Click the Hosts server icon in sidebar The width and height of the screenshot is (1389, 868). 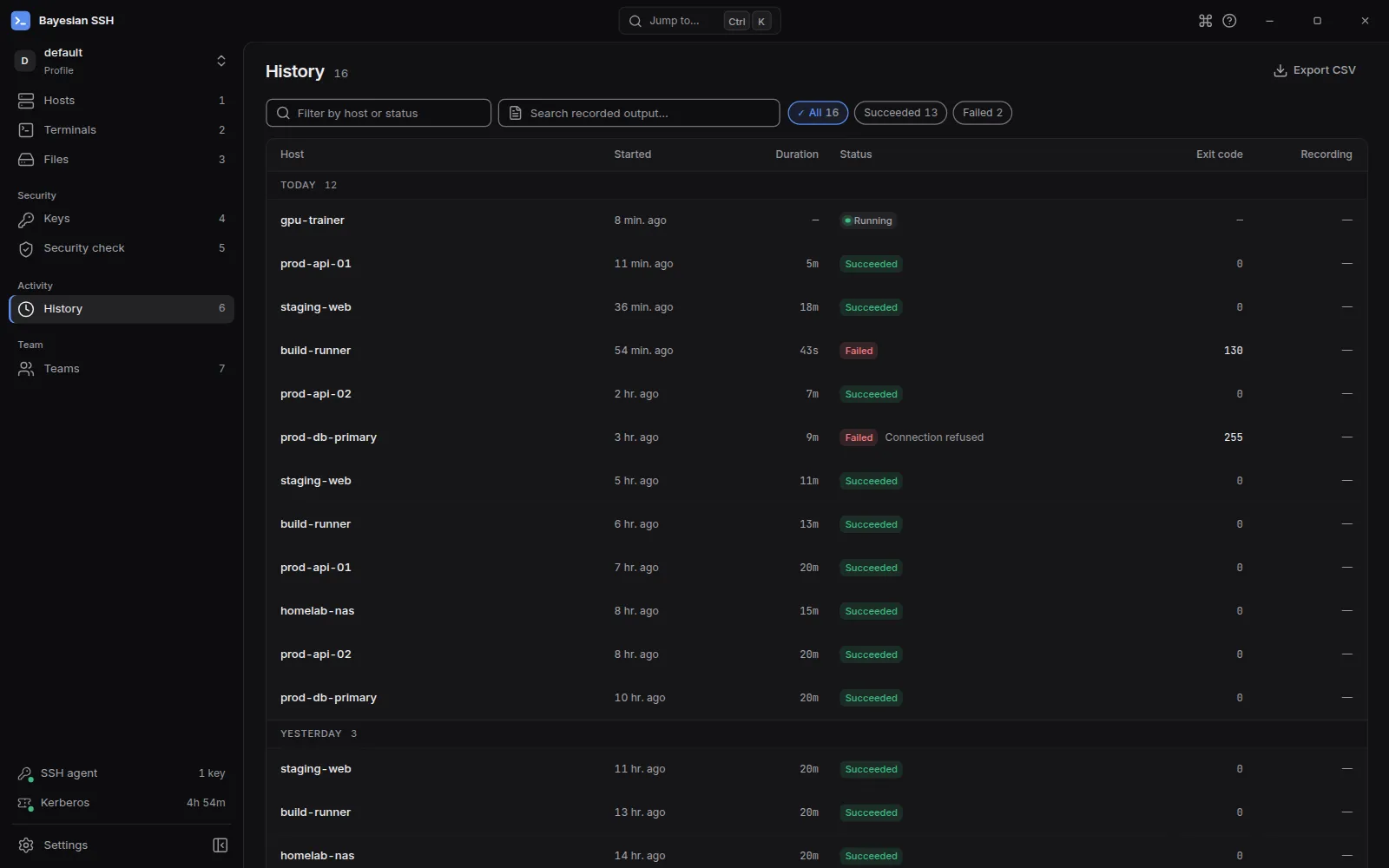click(26, 101)
